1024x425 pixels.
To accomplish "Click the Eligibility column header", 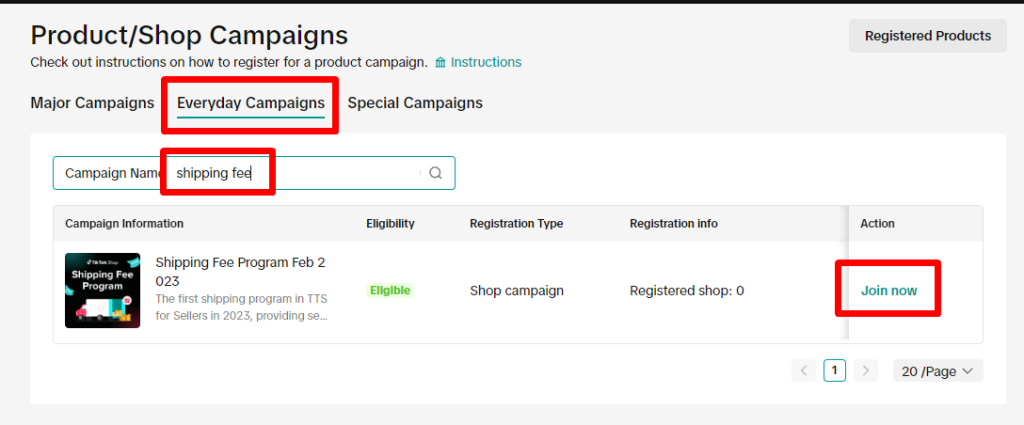I will pyautogui.click(x=391, y=223).
